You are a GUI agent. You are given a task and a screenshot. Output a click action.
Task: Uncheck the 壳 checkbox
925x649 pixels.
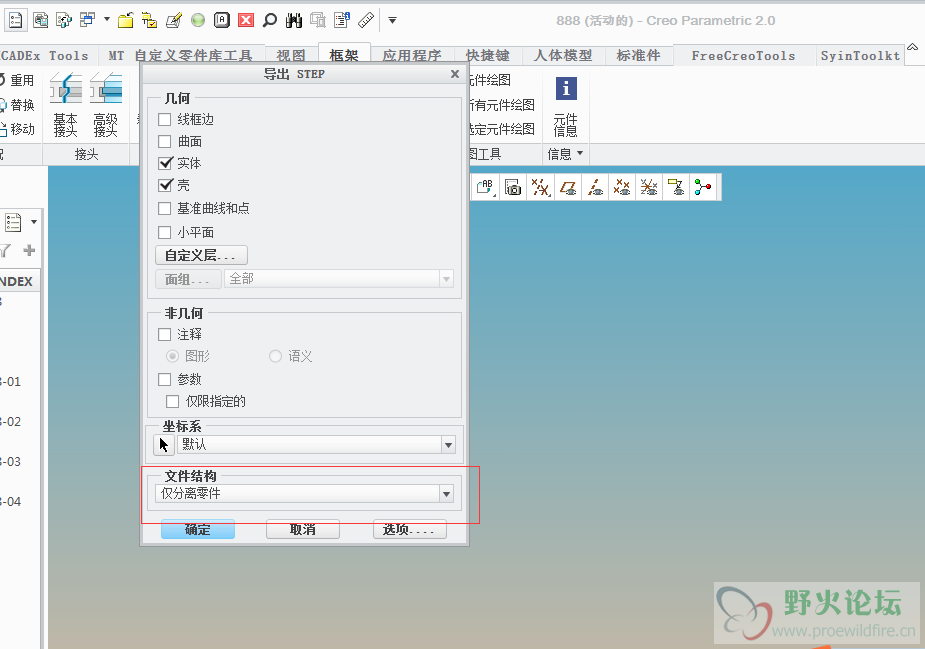[165, 185]
